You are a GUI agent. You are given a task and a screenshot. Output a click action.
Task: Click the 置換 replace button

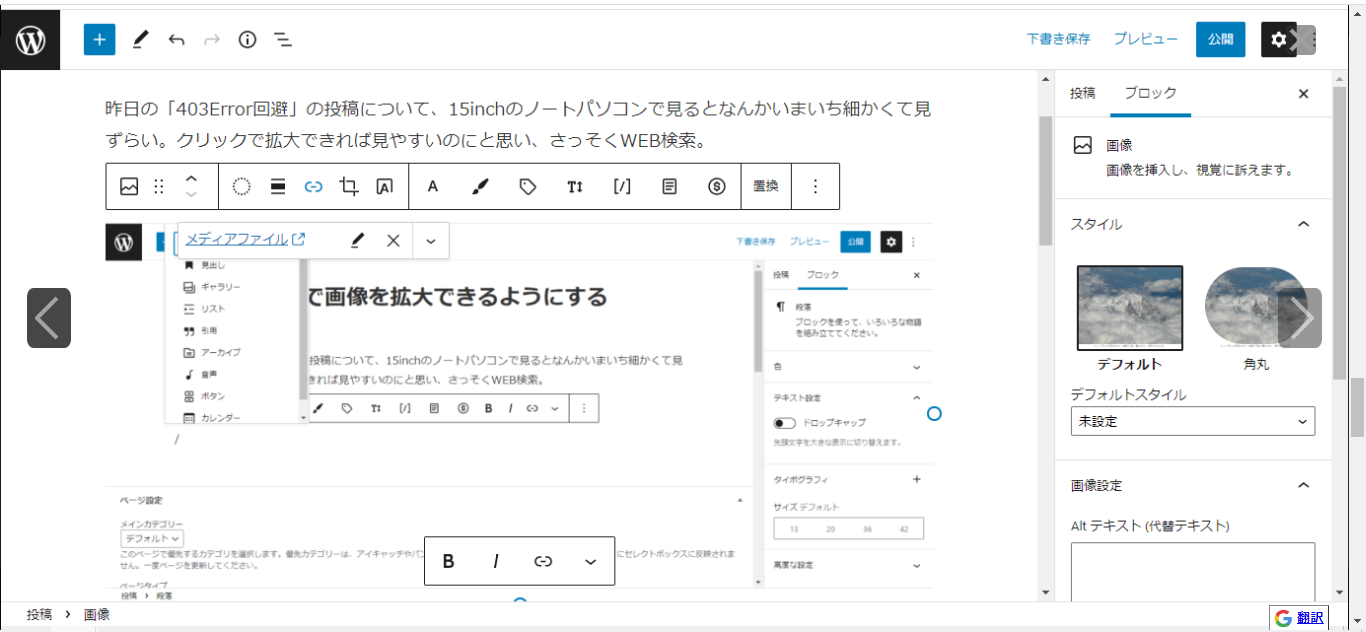[765, 186]
